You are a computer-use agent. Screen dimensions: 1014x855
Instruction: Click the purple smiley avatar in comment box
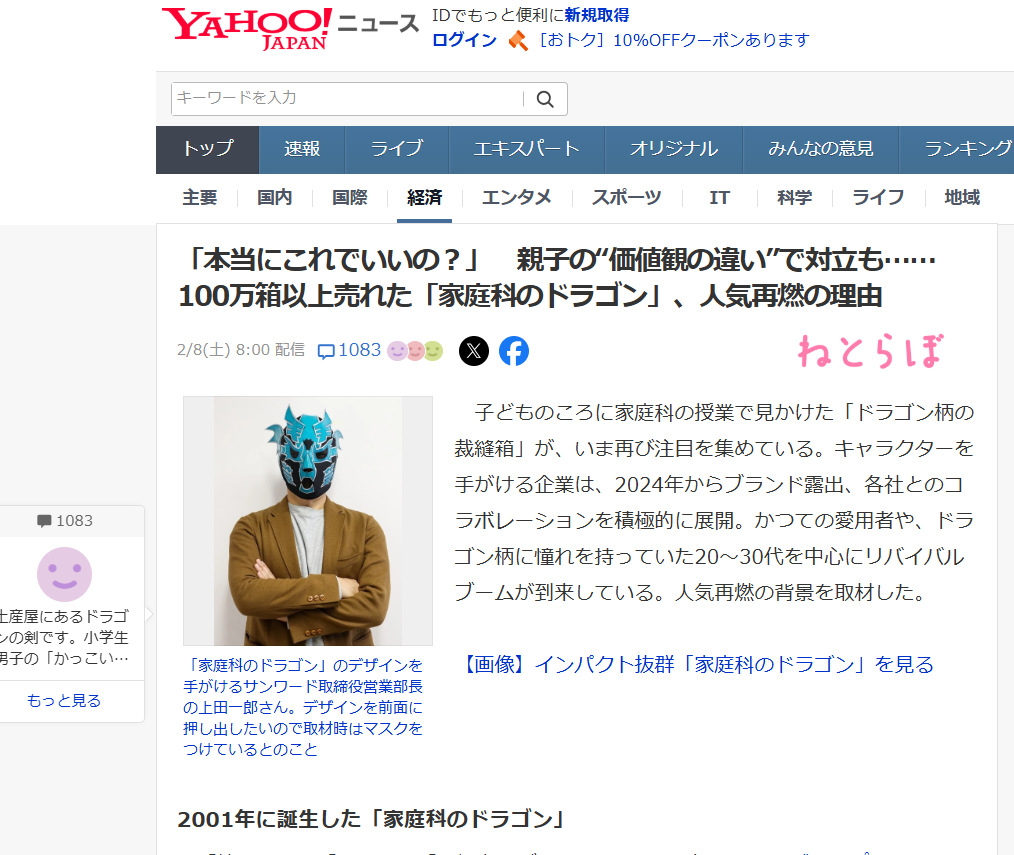(x=64, y=574)
